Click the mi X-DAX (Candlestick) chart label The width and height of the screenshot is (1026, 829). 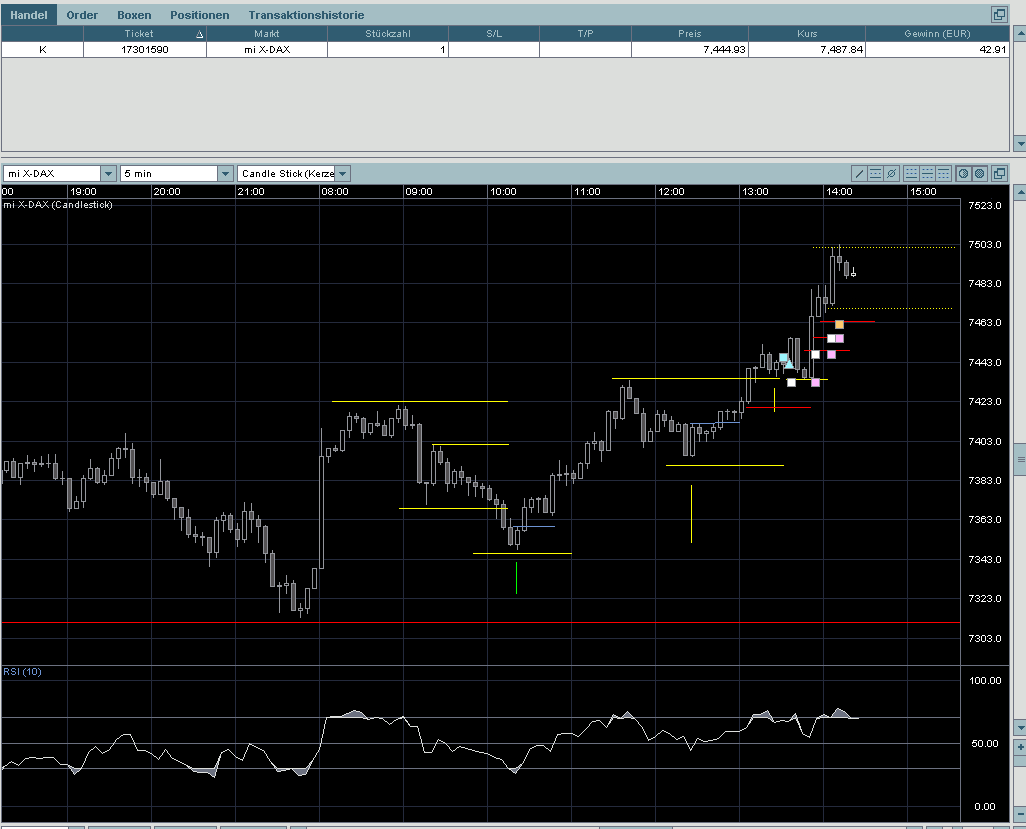[x=58, y=205]
